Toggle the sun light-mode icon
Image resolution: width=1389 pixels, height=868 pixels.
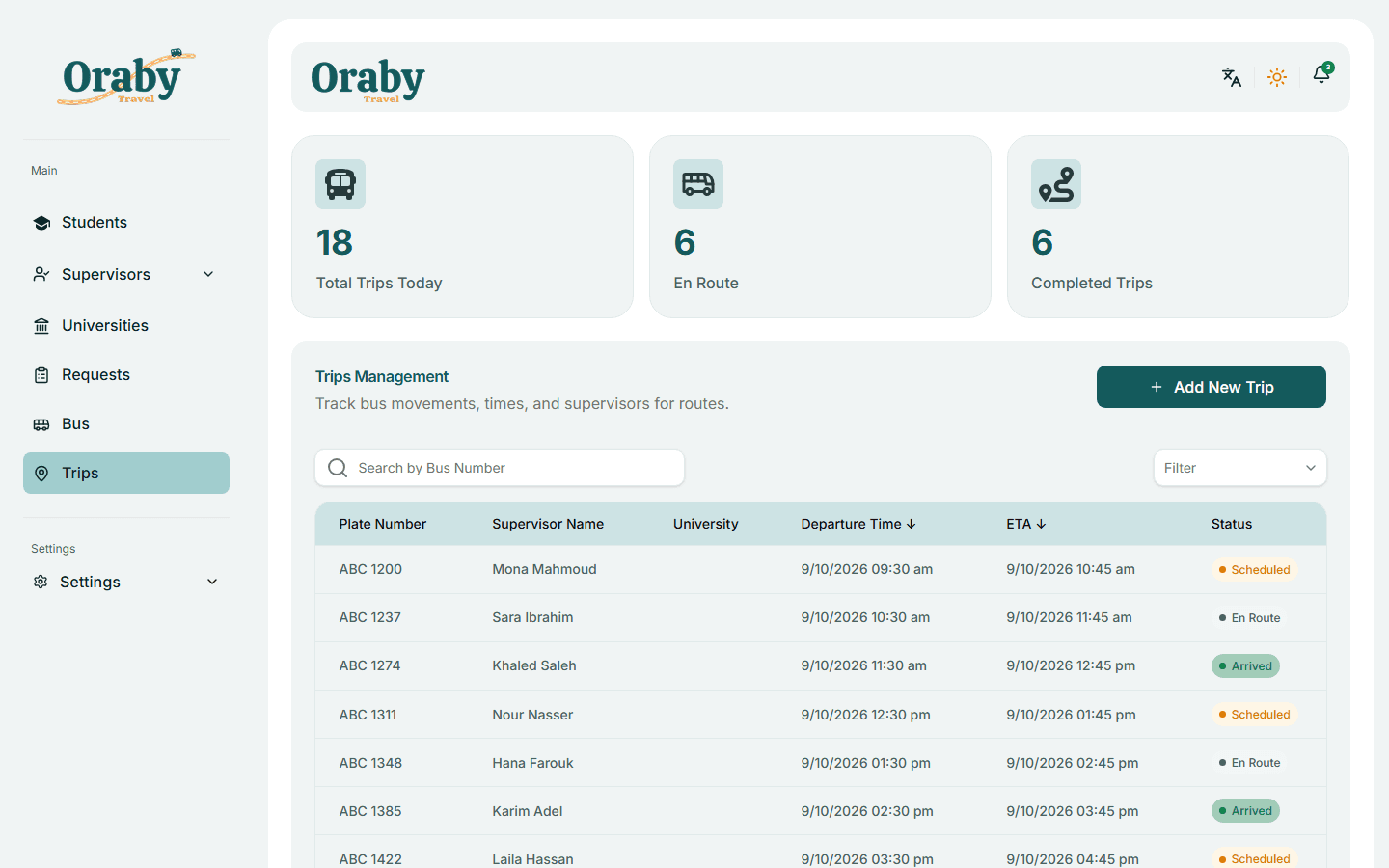coord(1277,77)
